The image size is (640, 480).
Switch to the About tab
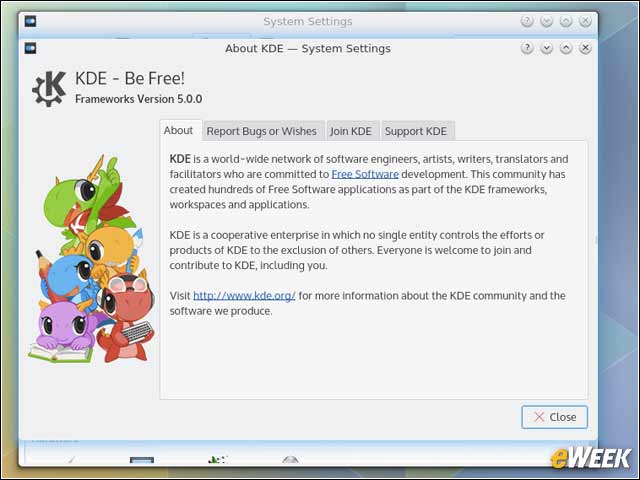click(178, 131)
